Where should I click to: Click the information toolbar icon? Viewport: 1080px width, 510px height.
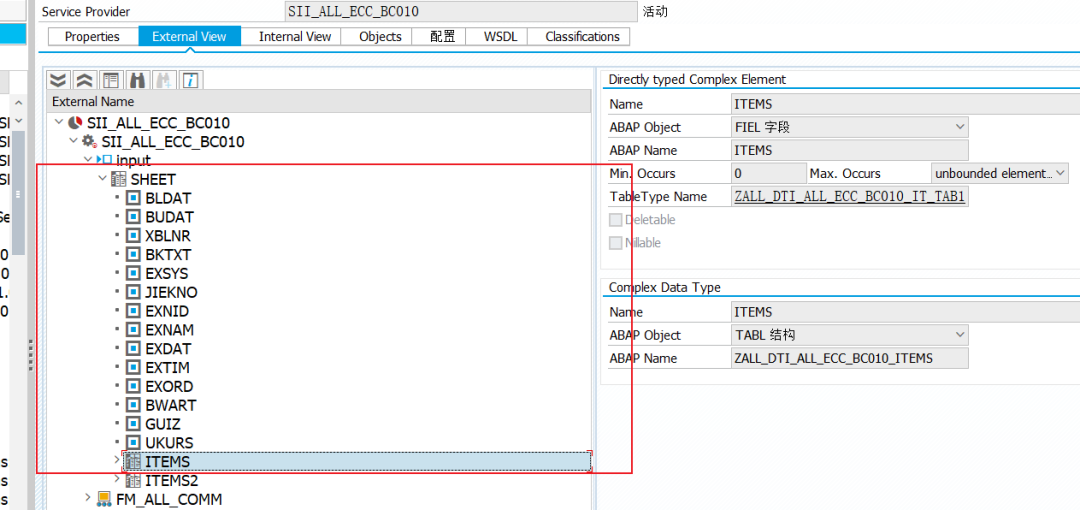(191, 80)
